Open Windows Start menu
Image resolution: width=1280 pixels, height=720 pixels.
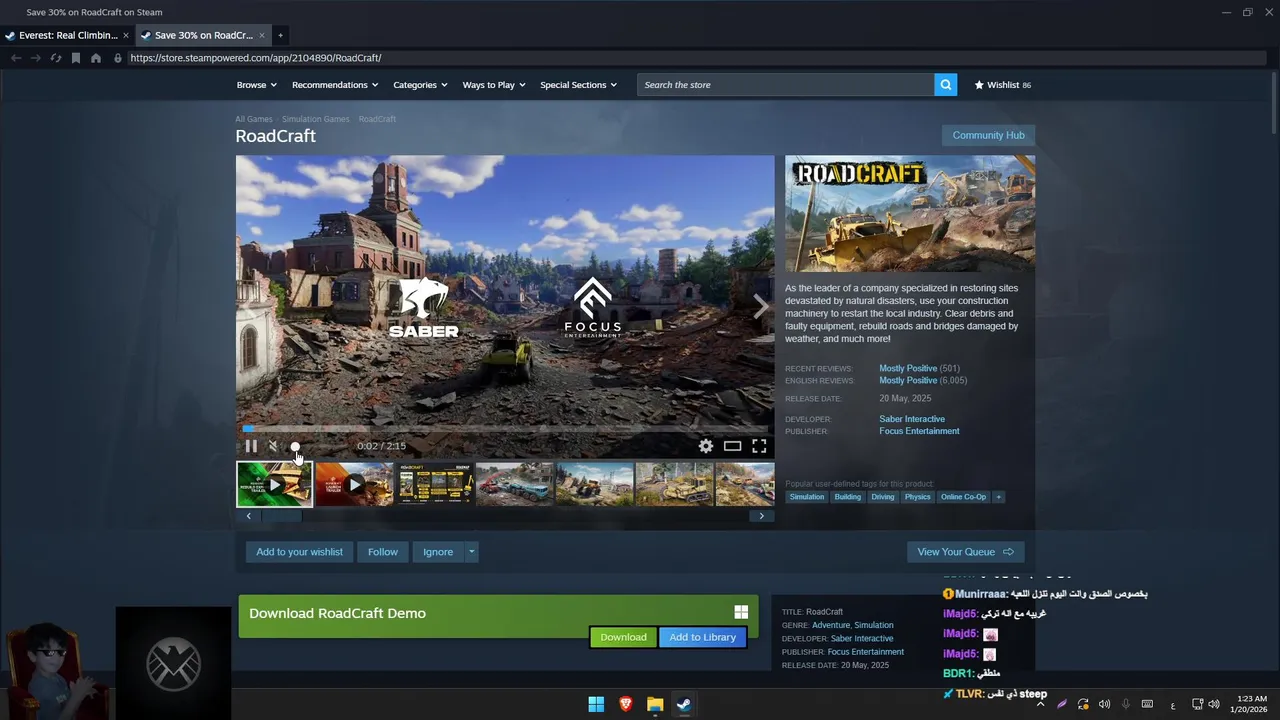[x=596, y=704]
